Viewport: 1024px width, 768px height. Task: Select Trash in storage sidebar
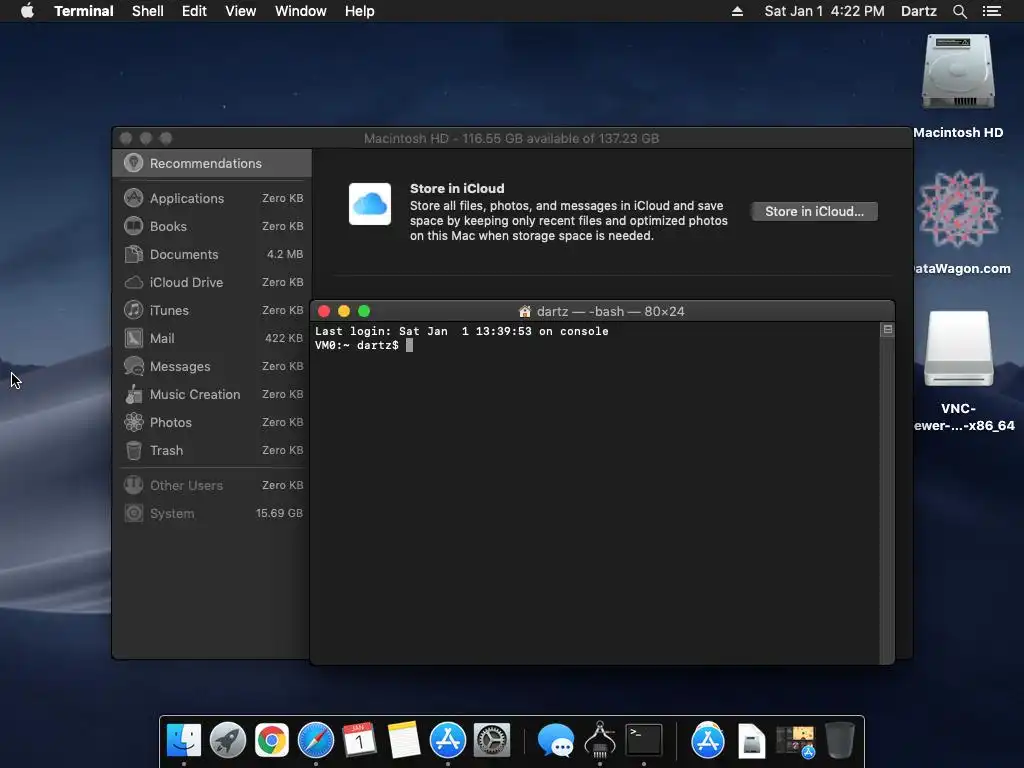212,451
